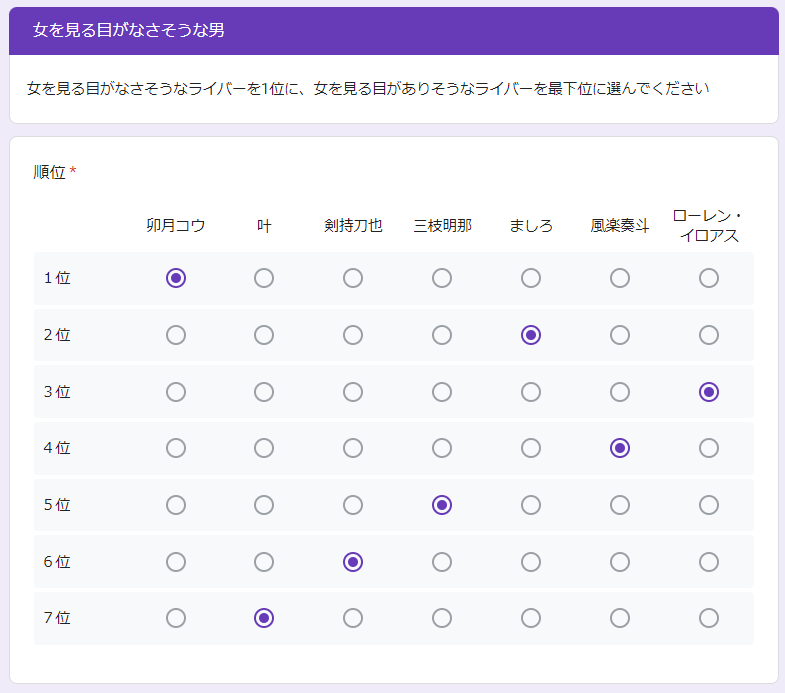Mark 卯月コウ as 4位
785x693 pixels.
[176, 448]
